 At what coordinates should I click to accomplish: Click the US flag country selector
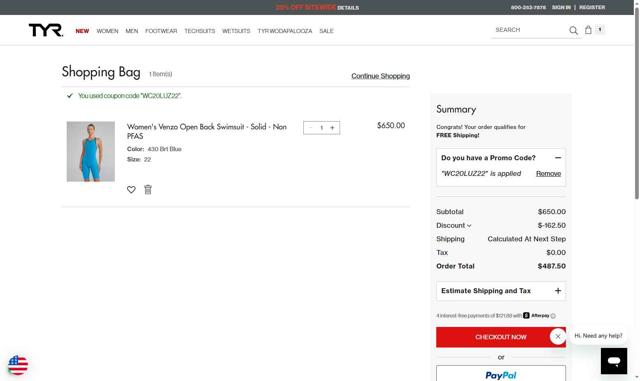[x=18, y=365]
